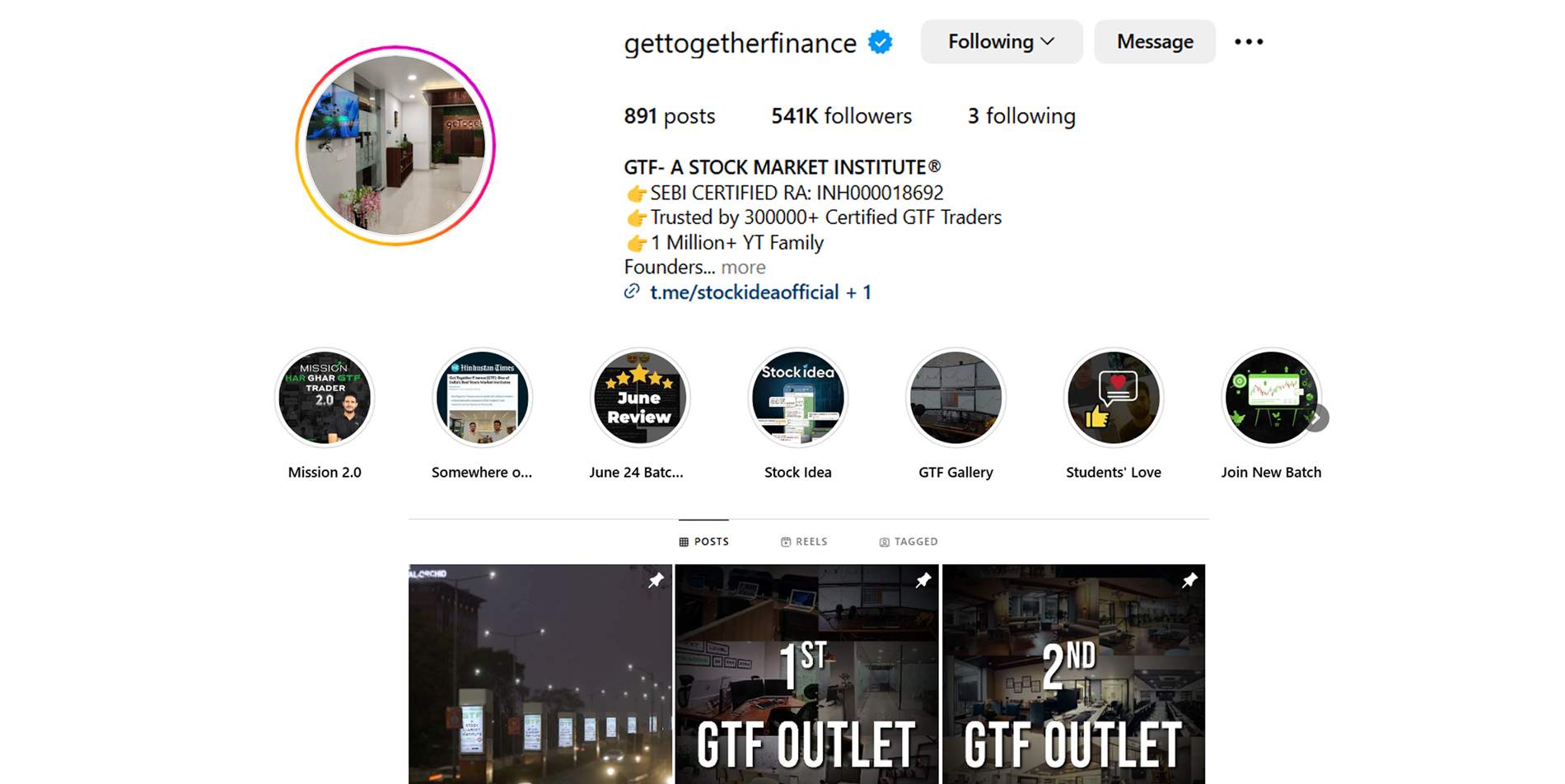Open the 2nd GTF Outlet post
This screenshot has height=784, width=1565.
point(1073,674)
